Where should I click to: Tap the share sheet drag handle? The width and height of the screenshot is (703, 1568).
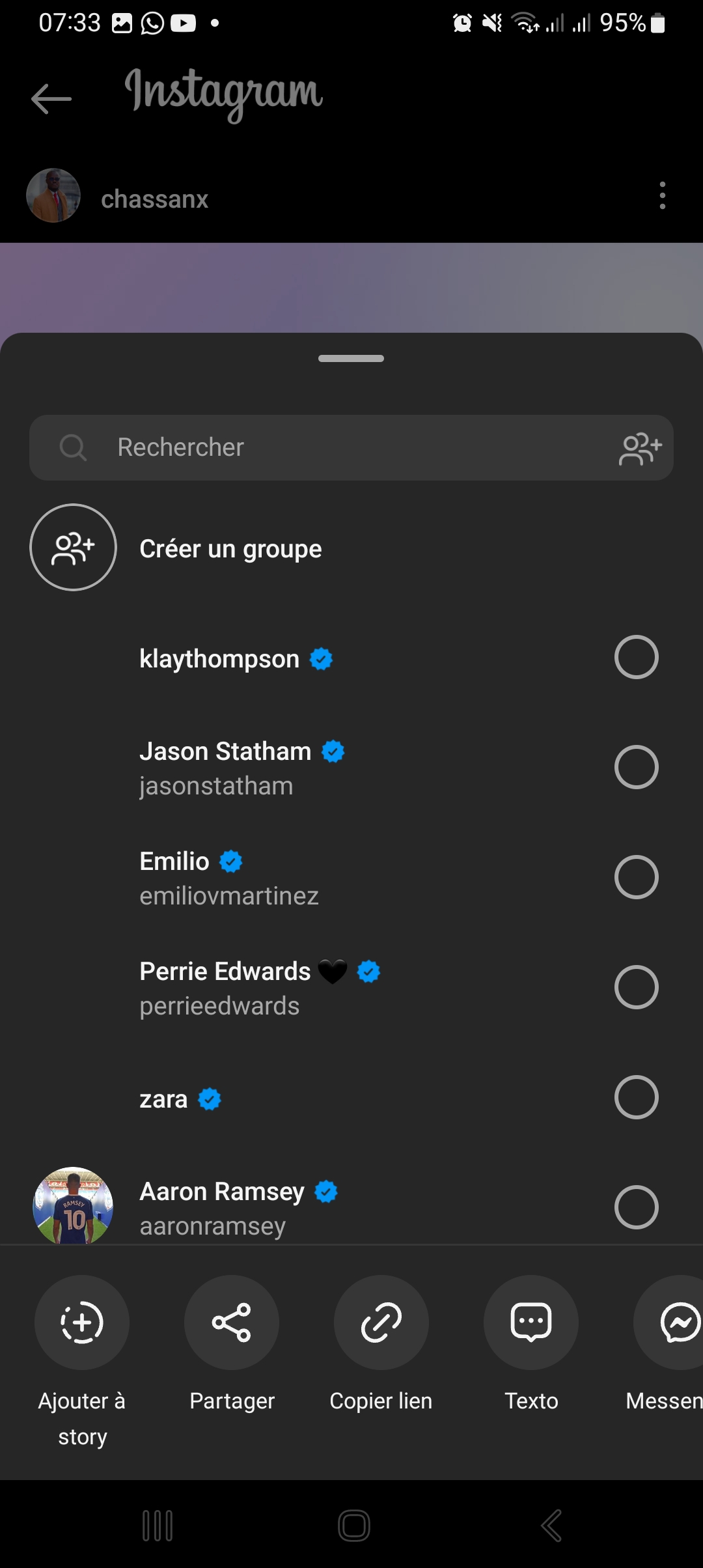point(351,358)
